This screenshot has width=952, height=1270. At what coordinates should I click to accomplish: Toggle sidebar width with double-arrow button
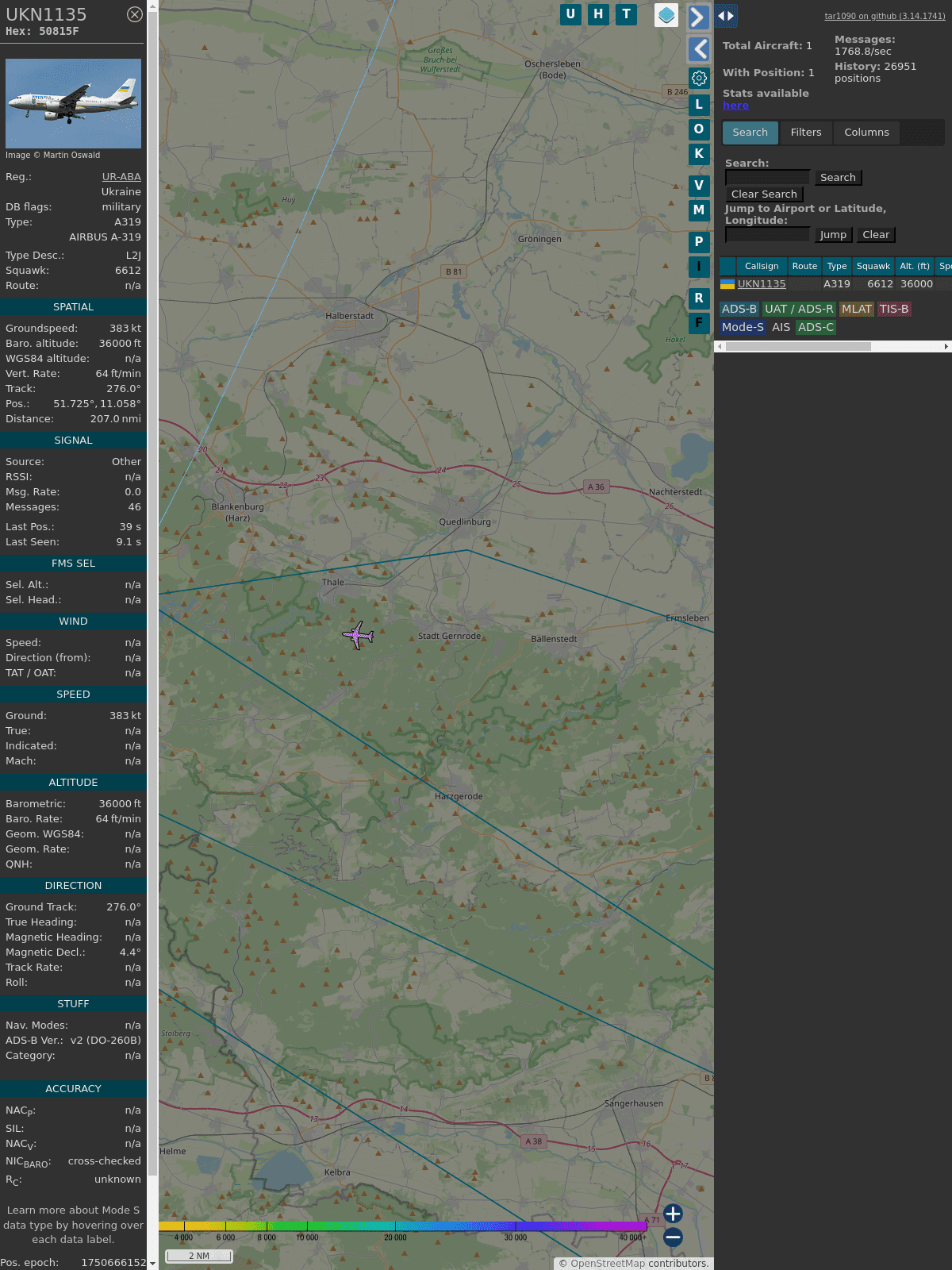(x=726, y=16)
